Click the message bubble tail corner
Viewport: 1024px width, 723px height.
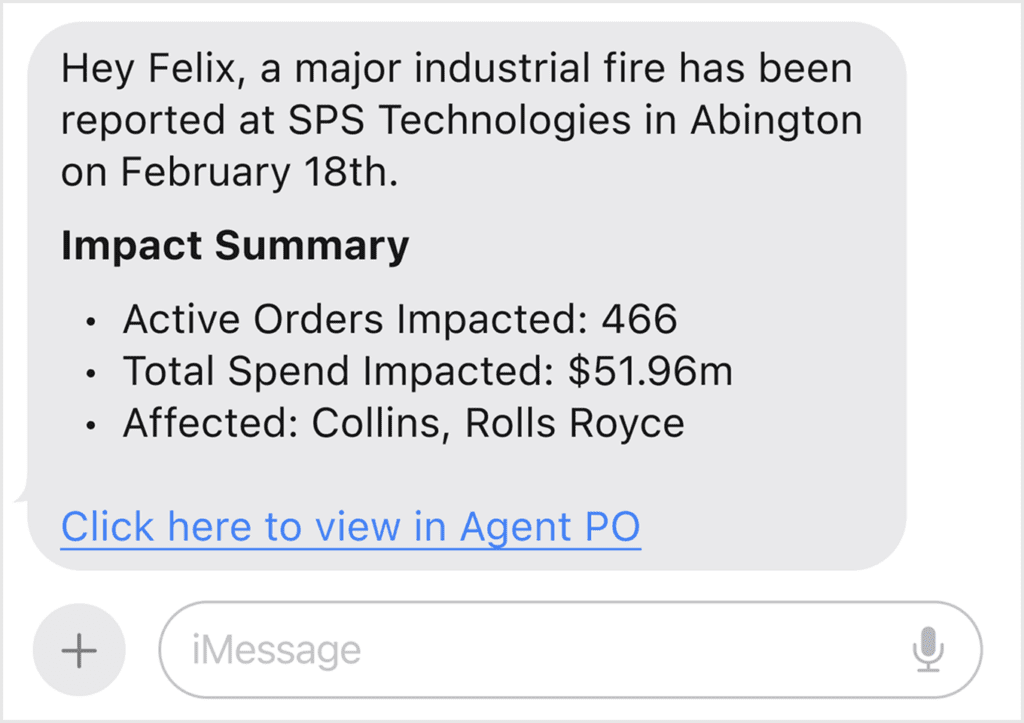click(x=24, y=492)
